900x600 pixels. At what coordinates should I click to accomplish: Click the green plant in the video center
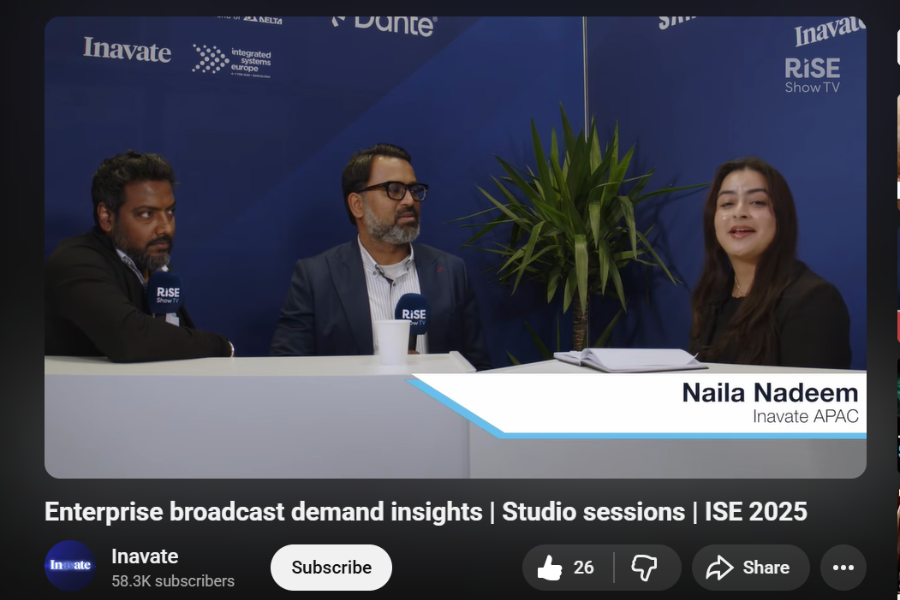click(x=578, y=220)
